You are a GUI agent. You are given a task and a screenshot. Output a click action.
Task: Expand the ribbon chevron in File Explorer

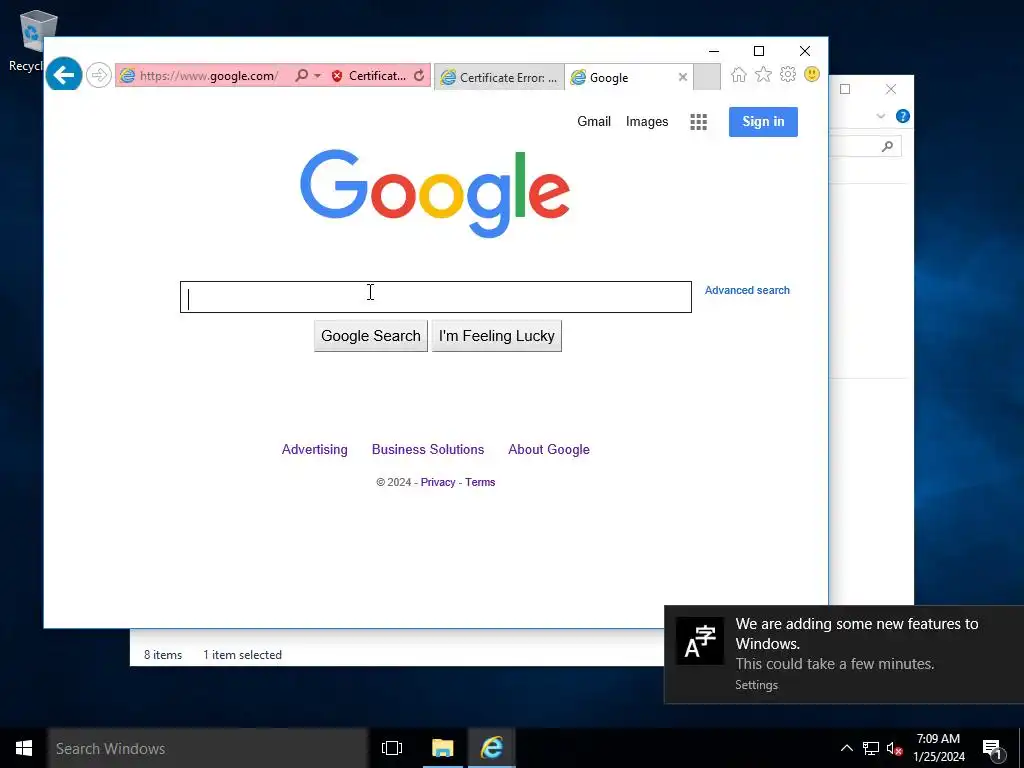coord(880,116)
